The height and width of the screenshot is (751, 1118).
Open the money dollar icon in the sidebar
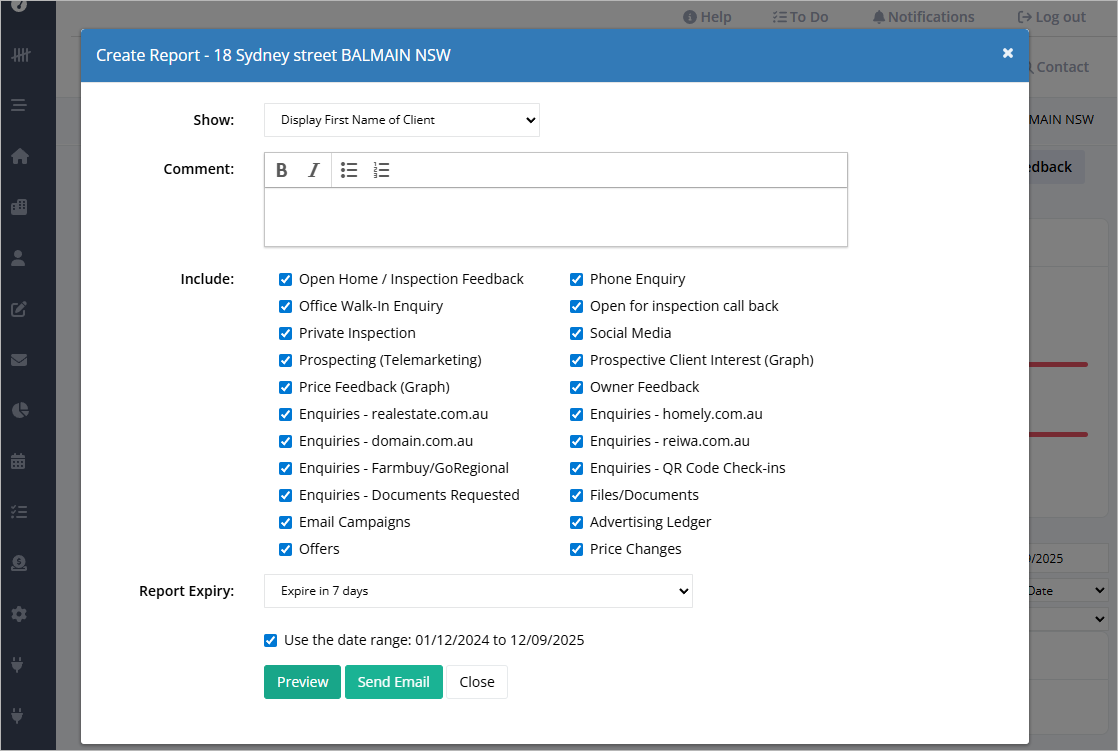pos(19,563)
